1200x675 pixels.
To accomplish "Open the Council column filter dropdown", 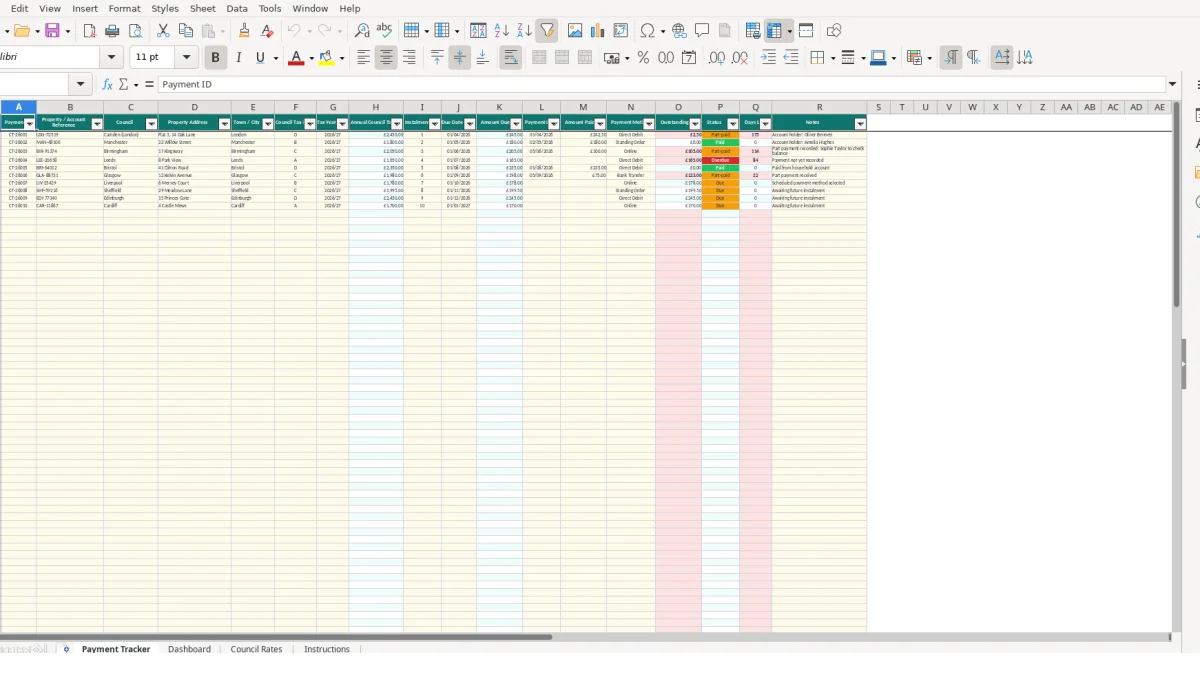I will coord(152,124).
